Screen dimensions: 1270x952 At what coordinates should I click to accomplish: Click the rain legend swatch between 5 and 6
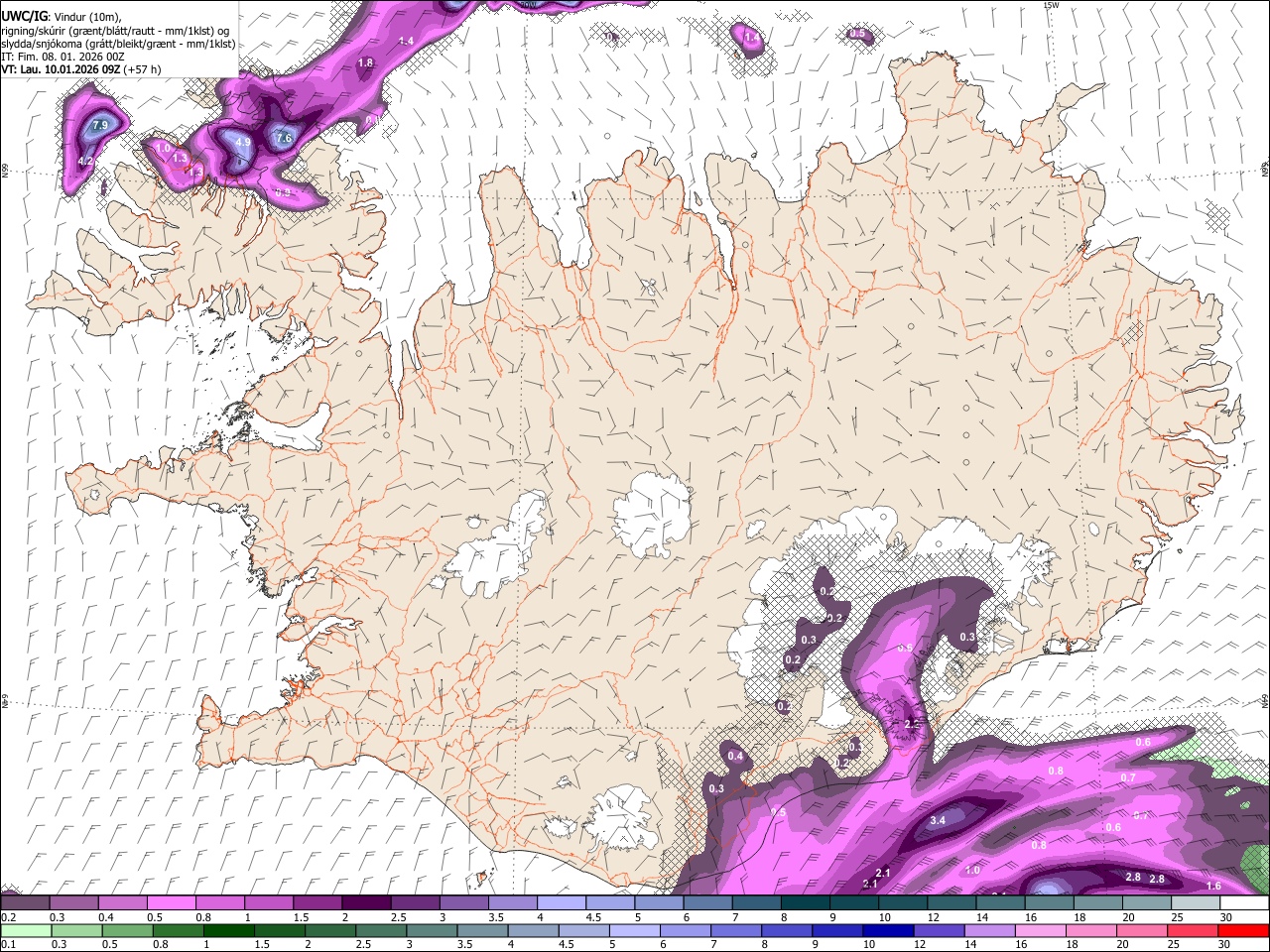coord(637,930)
